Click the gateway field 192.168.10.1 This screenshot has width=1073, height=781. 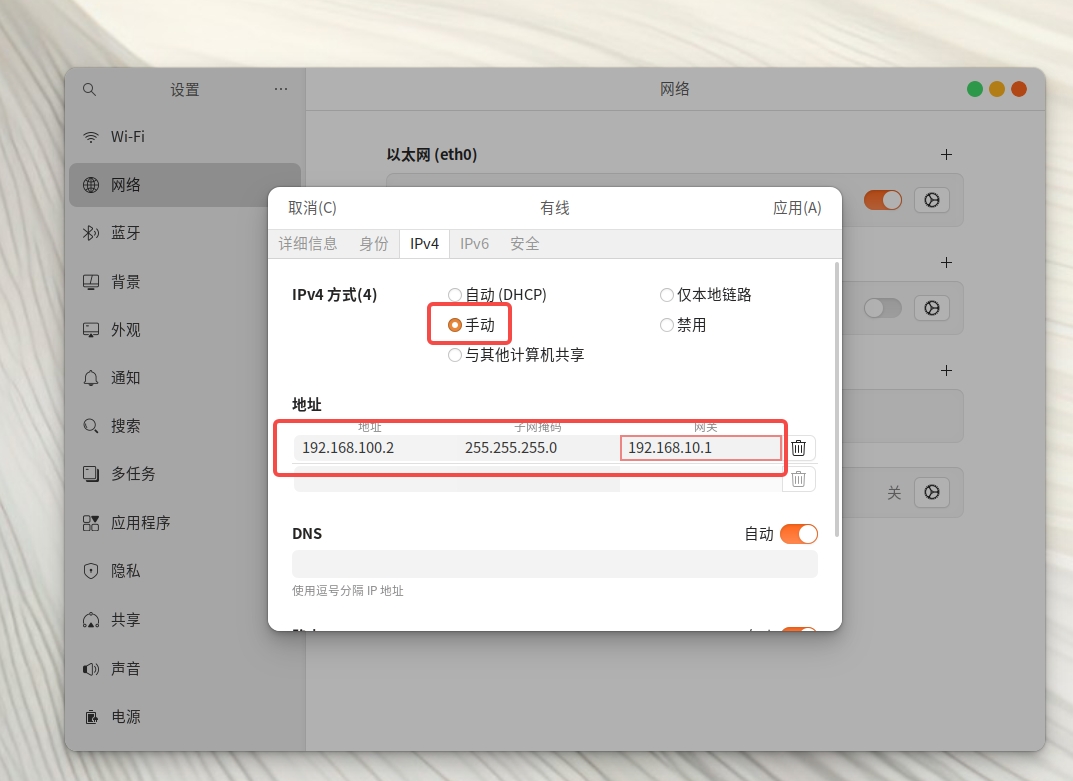[701, 448]
